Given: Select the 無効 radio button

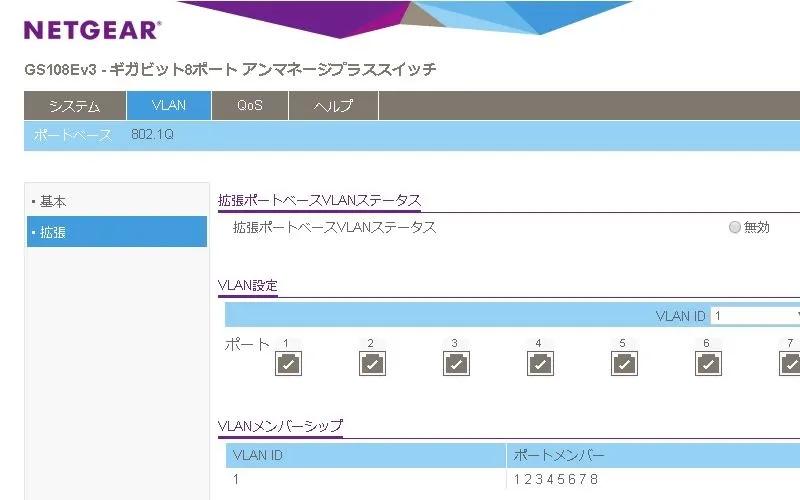Looking at the screenshot, I should pos(735,227).
